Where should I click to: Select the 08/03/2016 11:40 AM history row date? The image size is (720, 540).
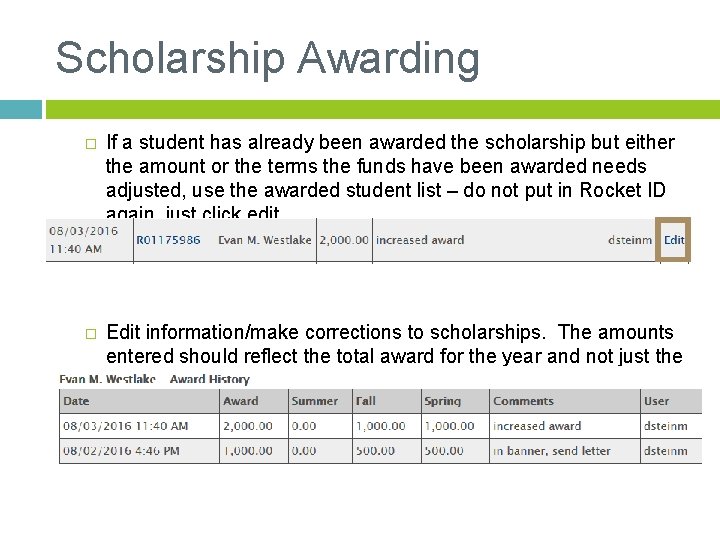125,426
